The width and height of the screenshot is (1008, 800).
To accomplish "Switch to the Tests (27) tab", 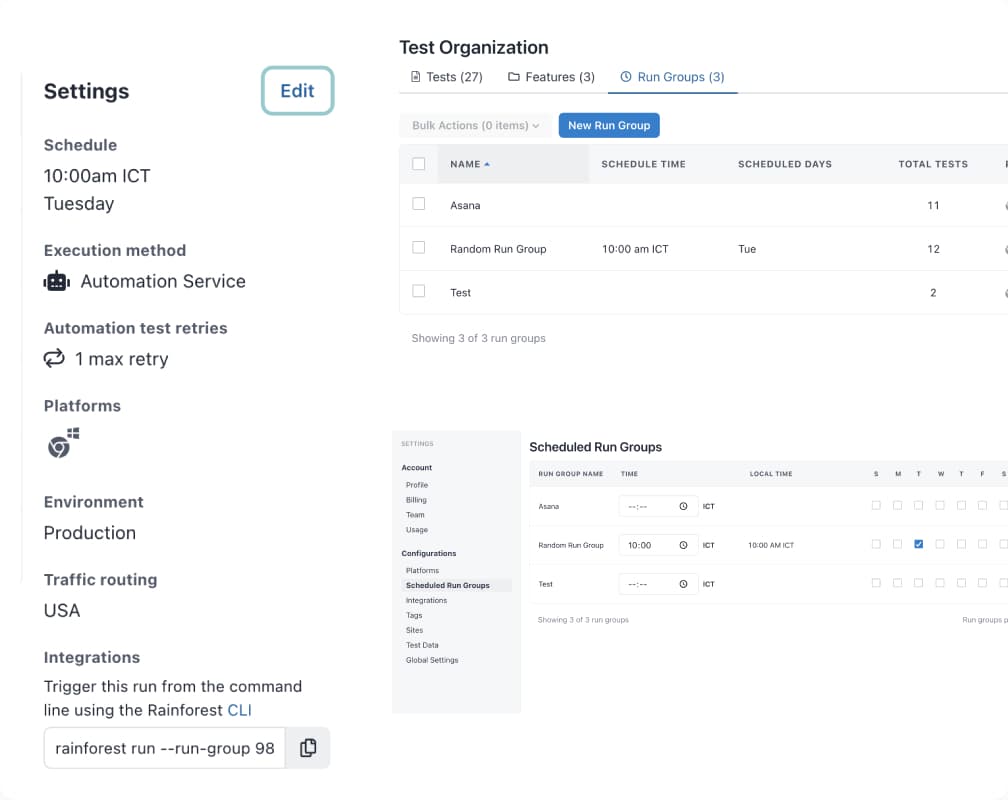I will coord(447,77).
